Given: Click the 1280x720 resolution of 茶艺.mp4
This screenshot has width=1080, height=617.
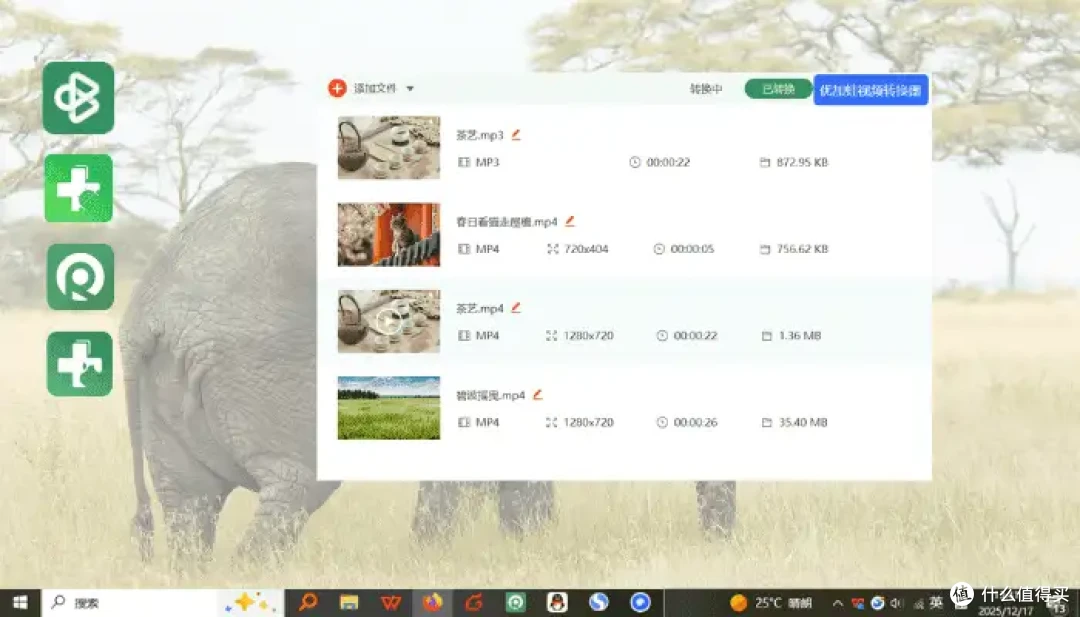Looking at the screenshot, I should (x=588, y=335).
